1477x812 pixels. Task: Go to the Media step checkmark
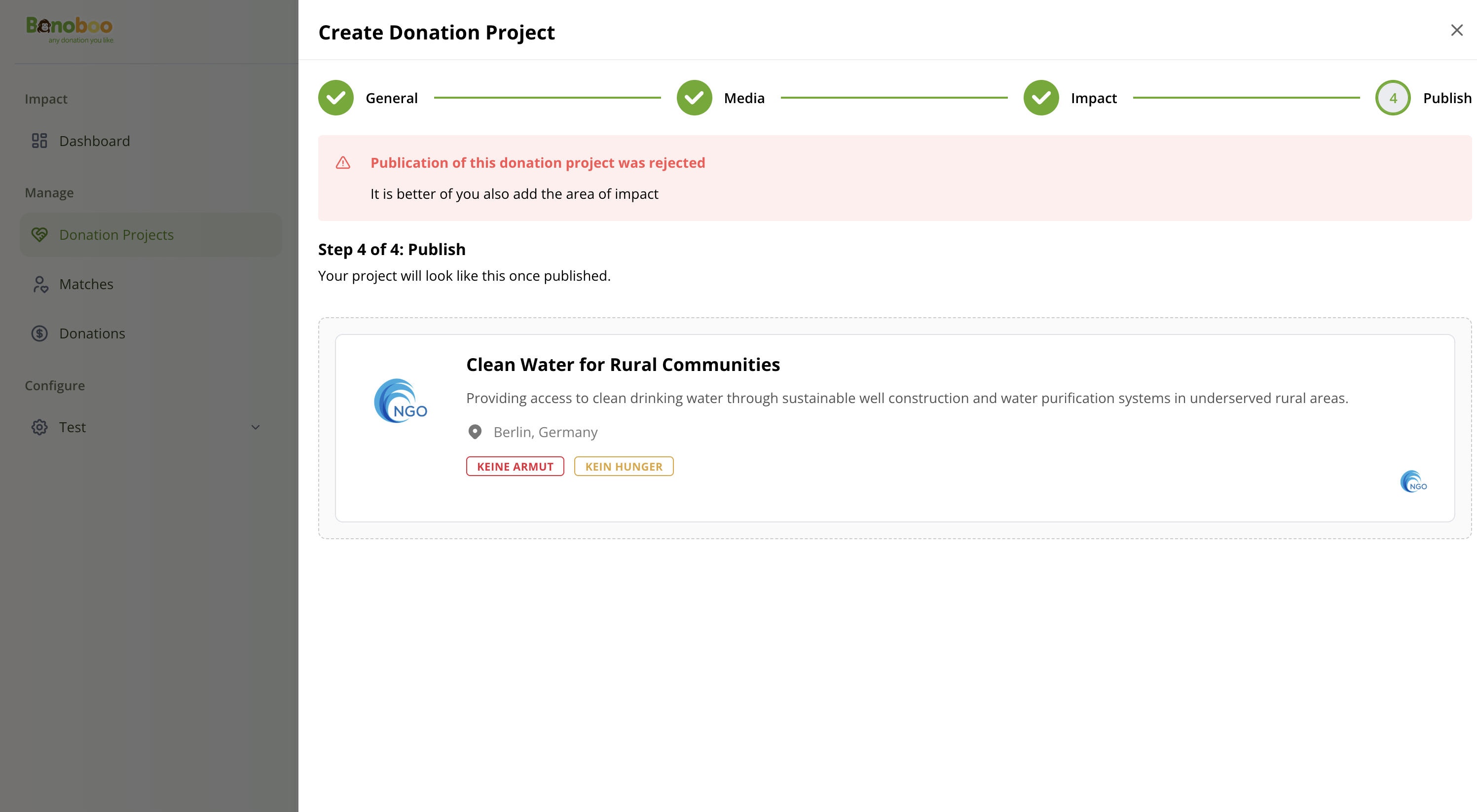[x=695, y=98]
